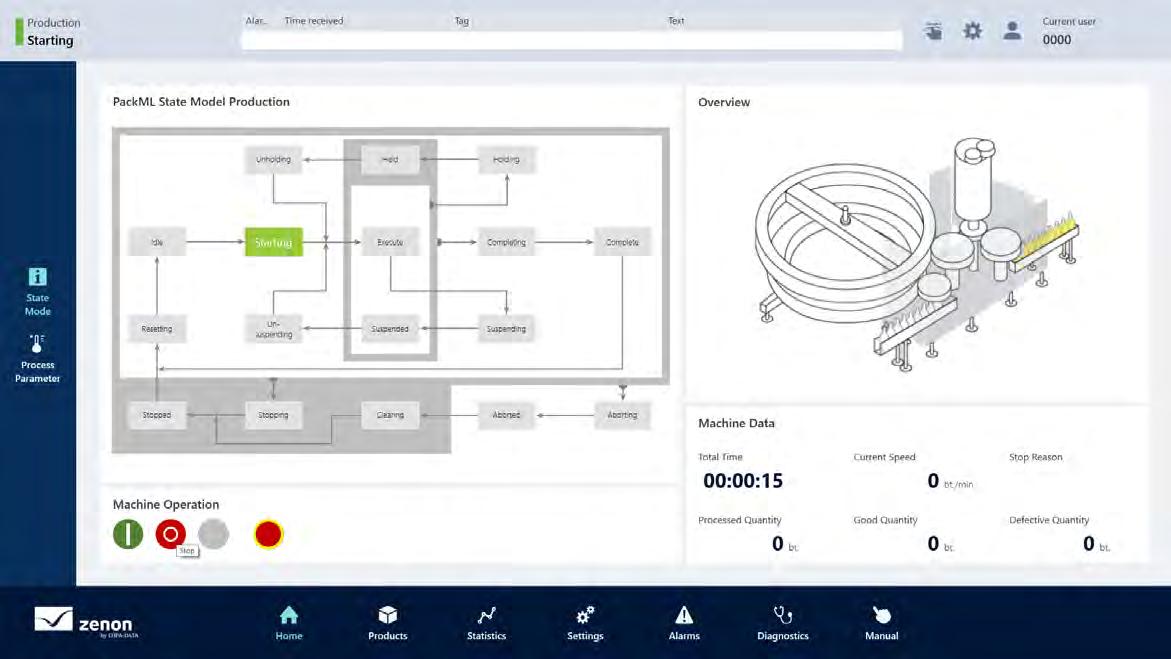Open the gear settings icon in header

coord(972,31)
